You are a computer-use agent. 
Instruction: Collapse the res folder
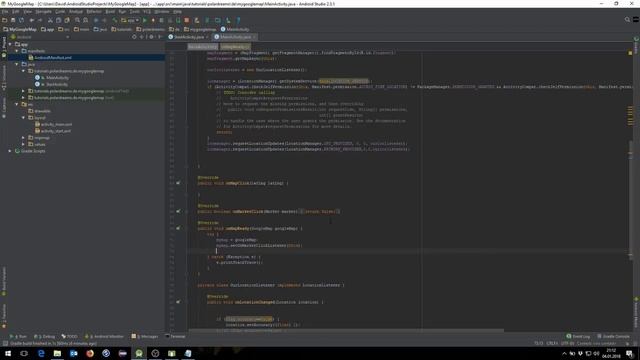pos(17,104)
